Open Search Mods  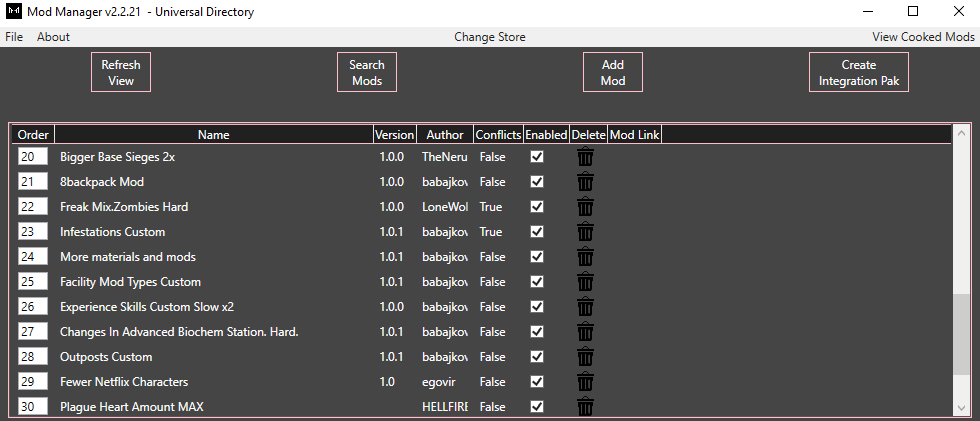coord(367,72)
